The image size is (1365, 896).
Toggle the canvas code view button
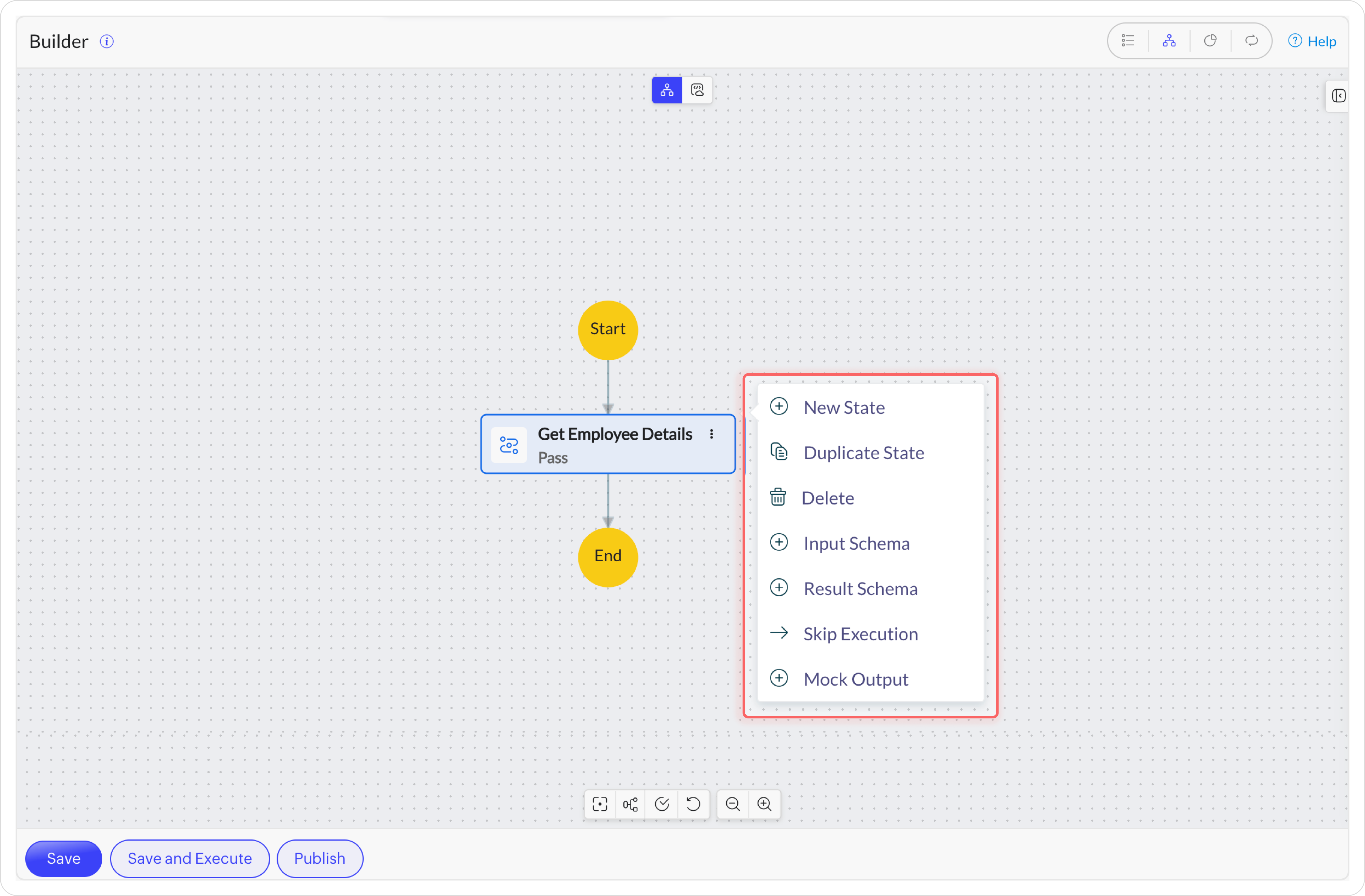697,90
